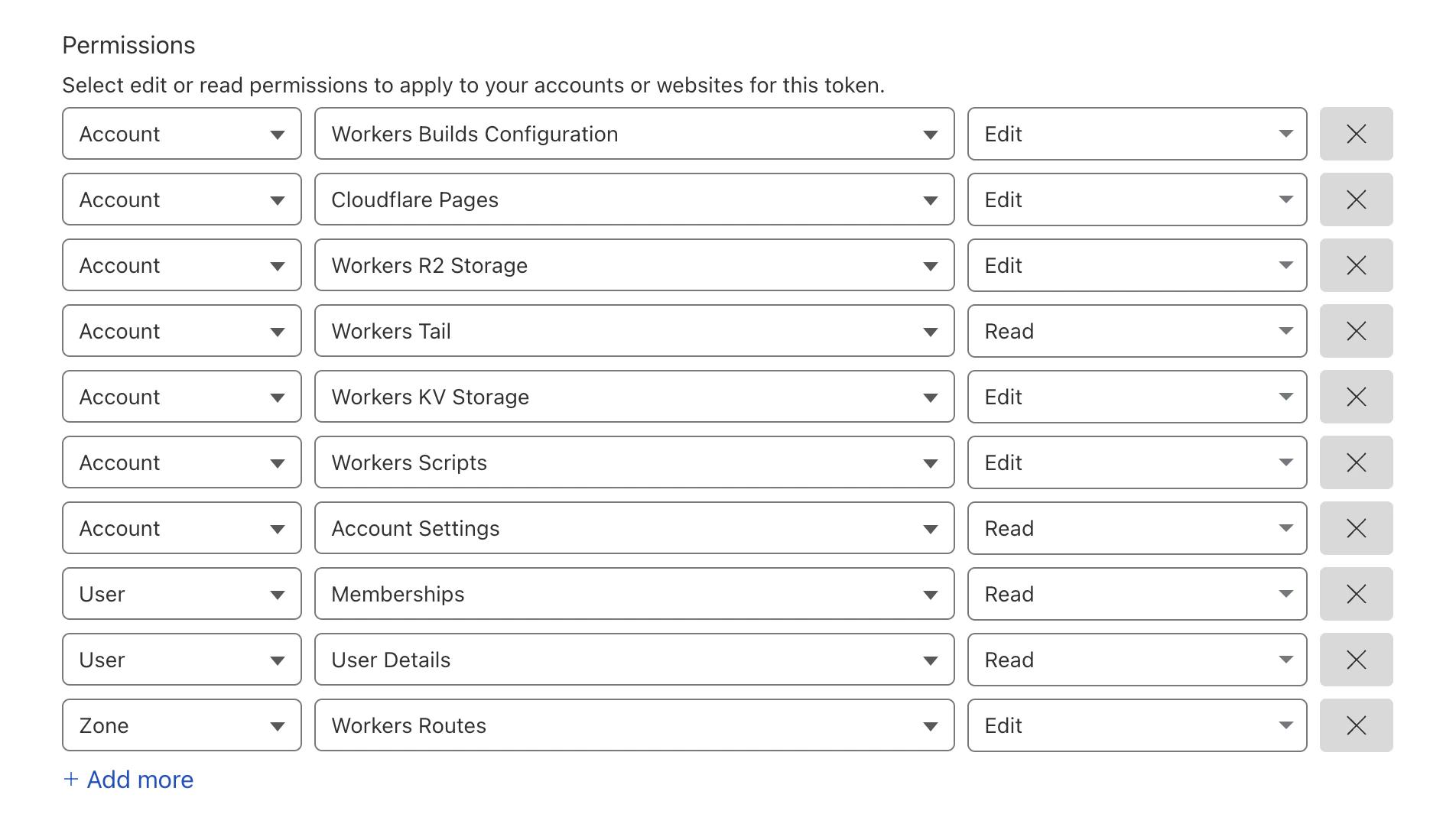Open the Account Settings permission dropdown
Viewport: 1456px width, 827px height.
click(634, 528)
